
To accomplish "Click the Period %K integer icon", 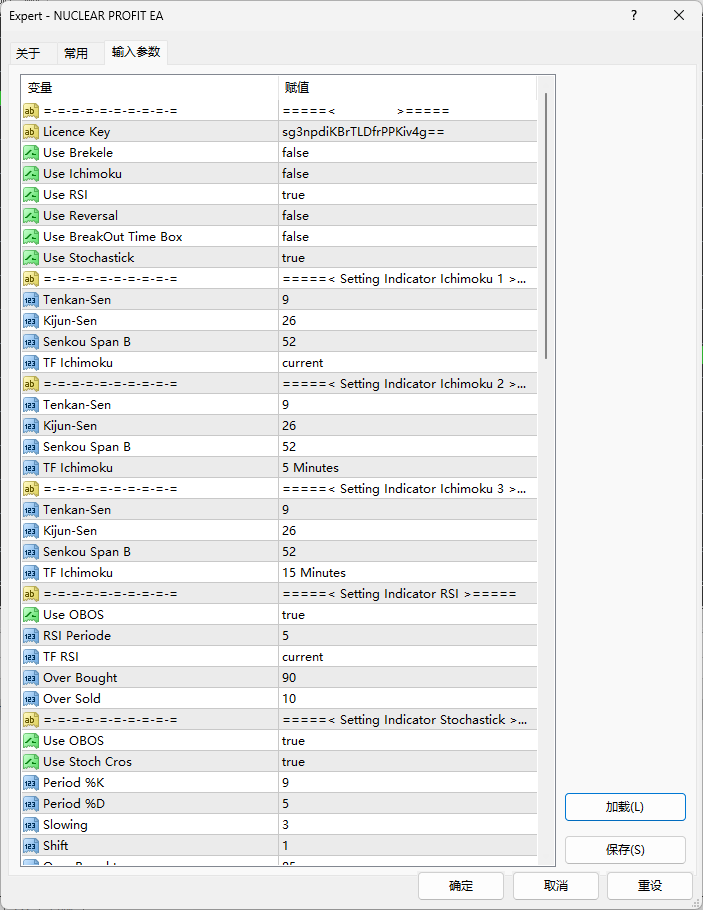I will (x=31, y=783).
